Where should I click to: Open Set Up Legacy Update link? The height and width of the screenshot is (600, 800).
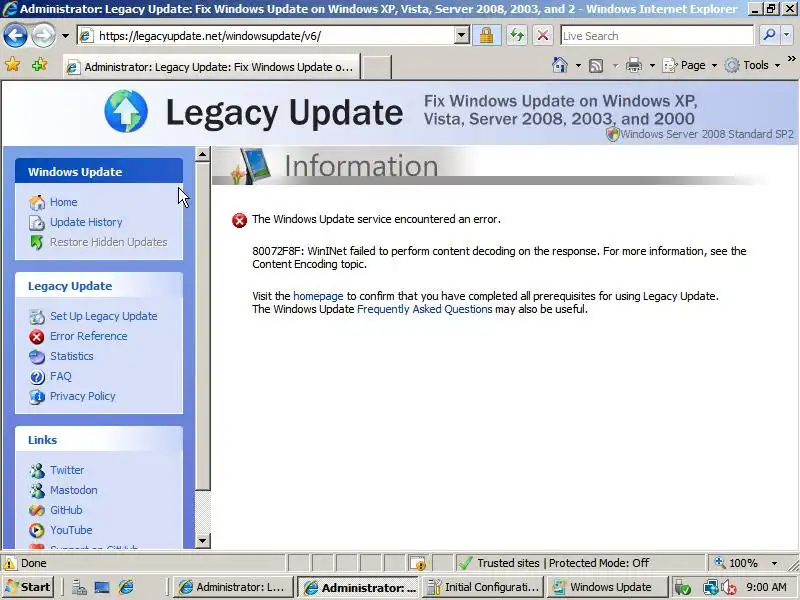click(x=104, y=316)
